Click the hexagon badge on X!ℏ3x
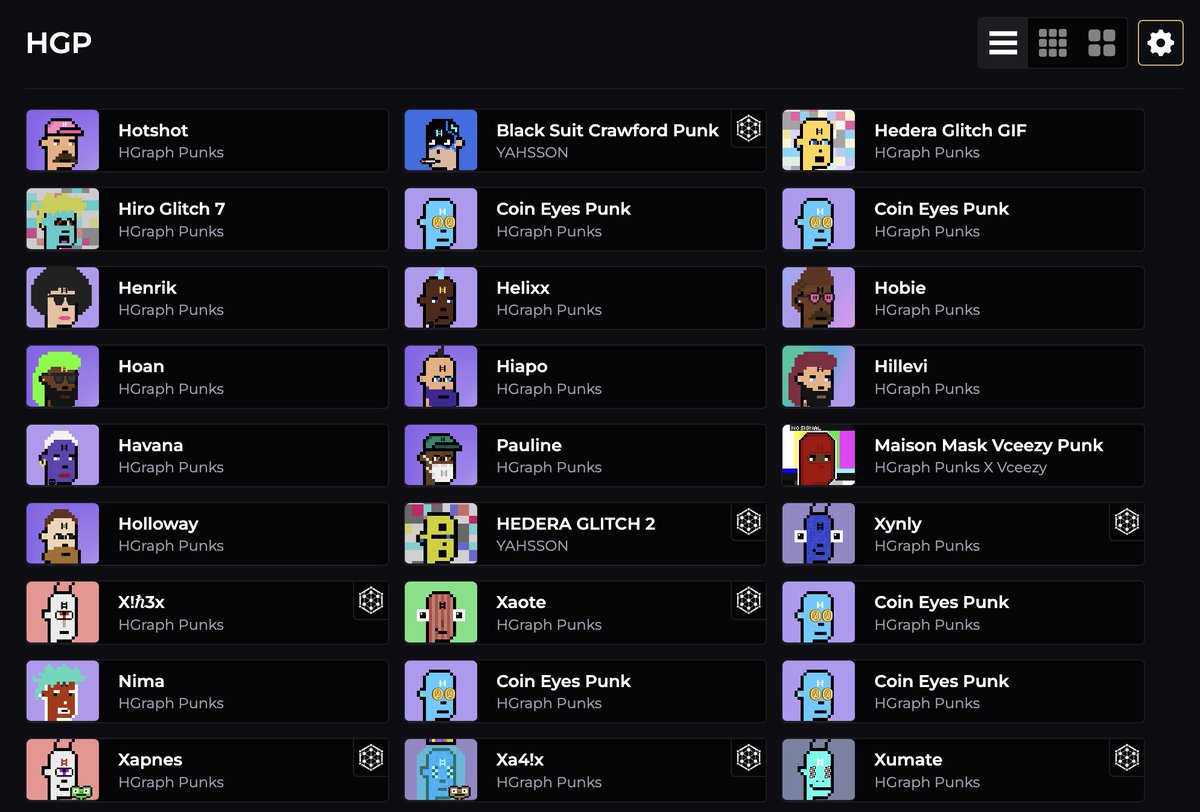1200x812 pixels. pos(371,600)
